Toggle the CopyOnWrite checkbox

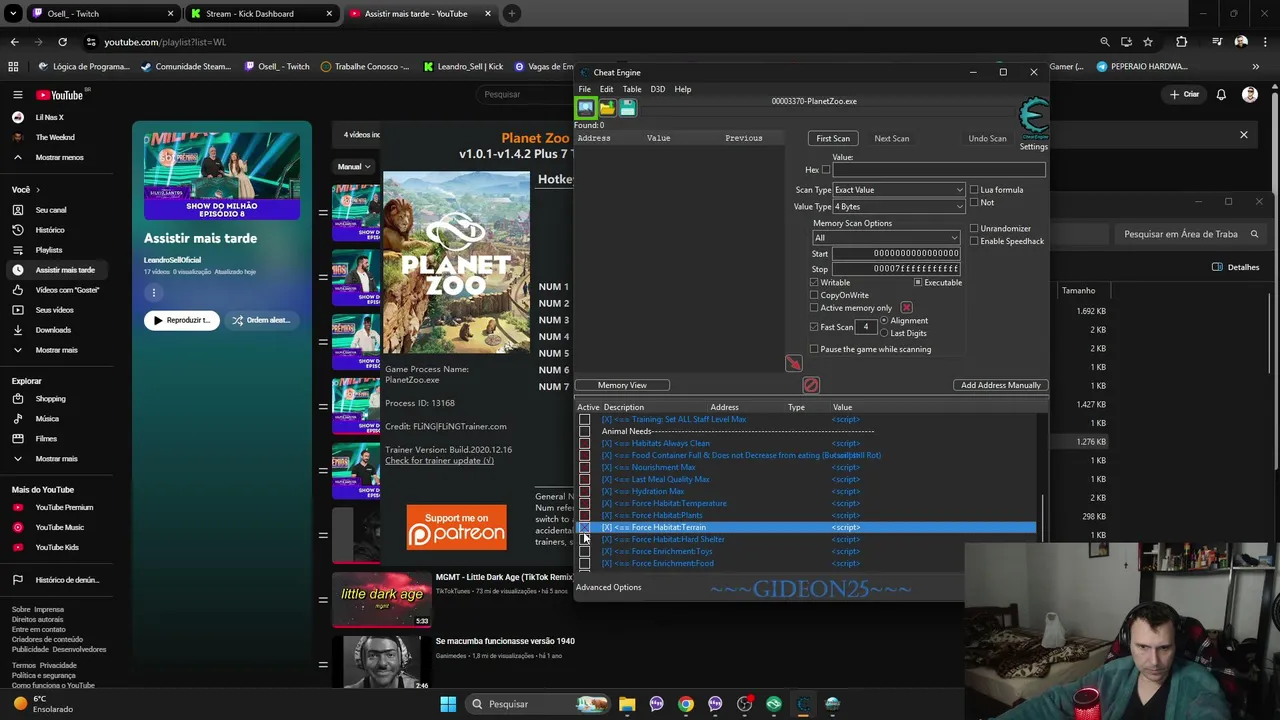click(814, 296)
